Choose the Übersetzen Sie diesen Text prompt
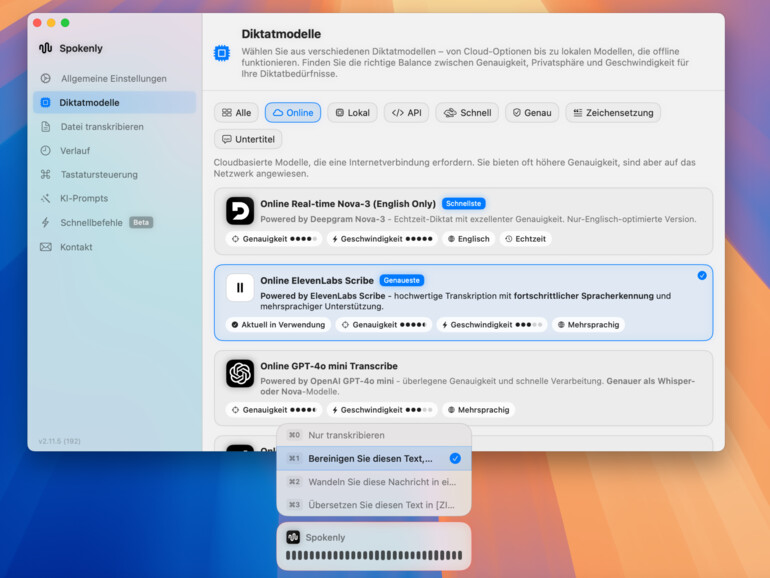The height and width of the screenshot is (578, 770). pyautogui.click(x=374, y=505)
